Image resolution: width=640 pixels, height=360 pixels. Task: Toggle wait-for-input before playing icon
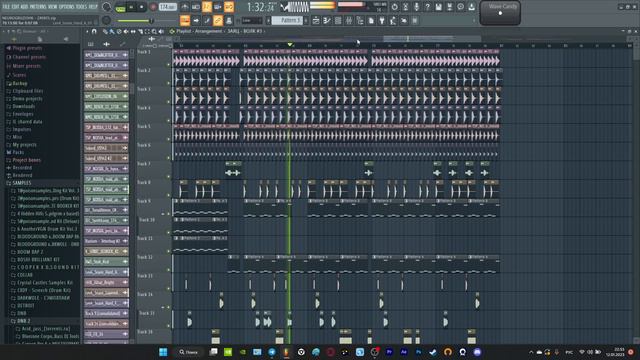coord(196,7)
